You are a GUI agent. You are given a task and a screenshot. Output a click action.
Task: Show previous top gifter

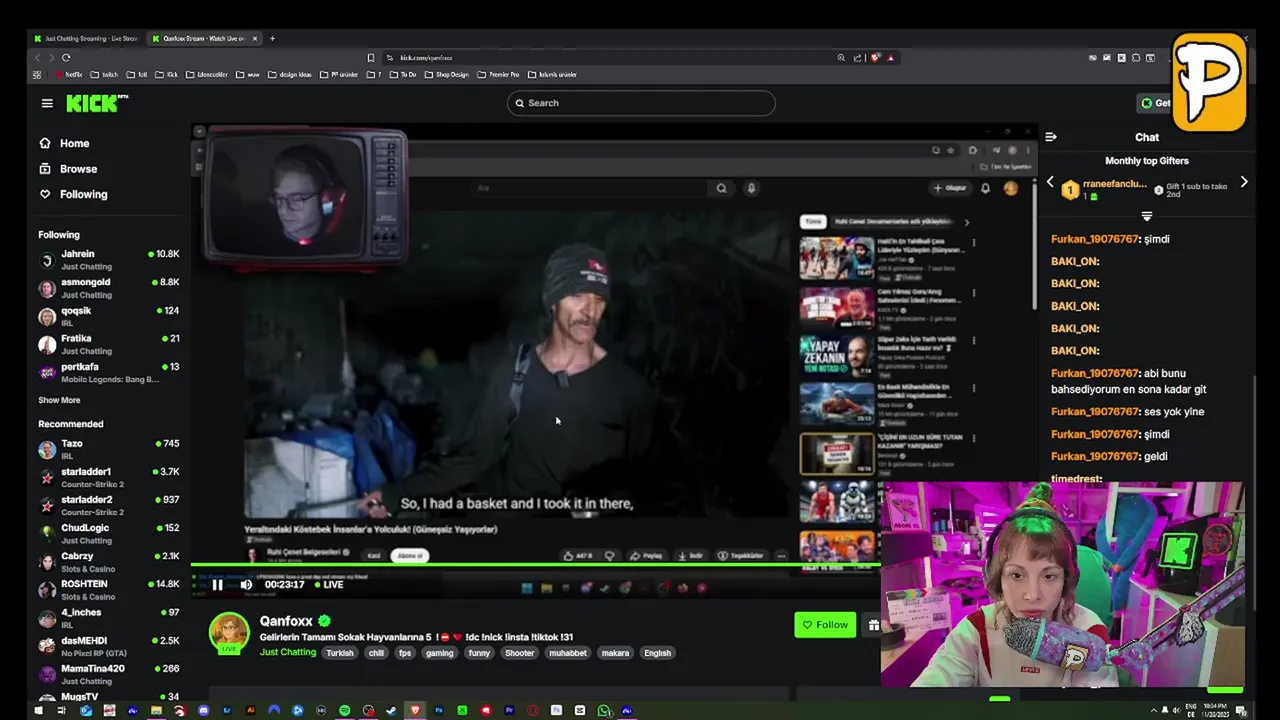(x=1050, y=182)
